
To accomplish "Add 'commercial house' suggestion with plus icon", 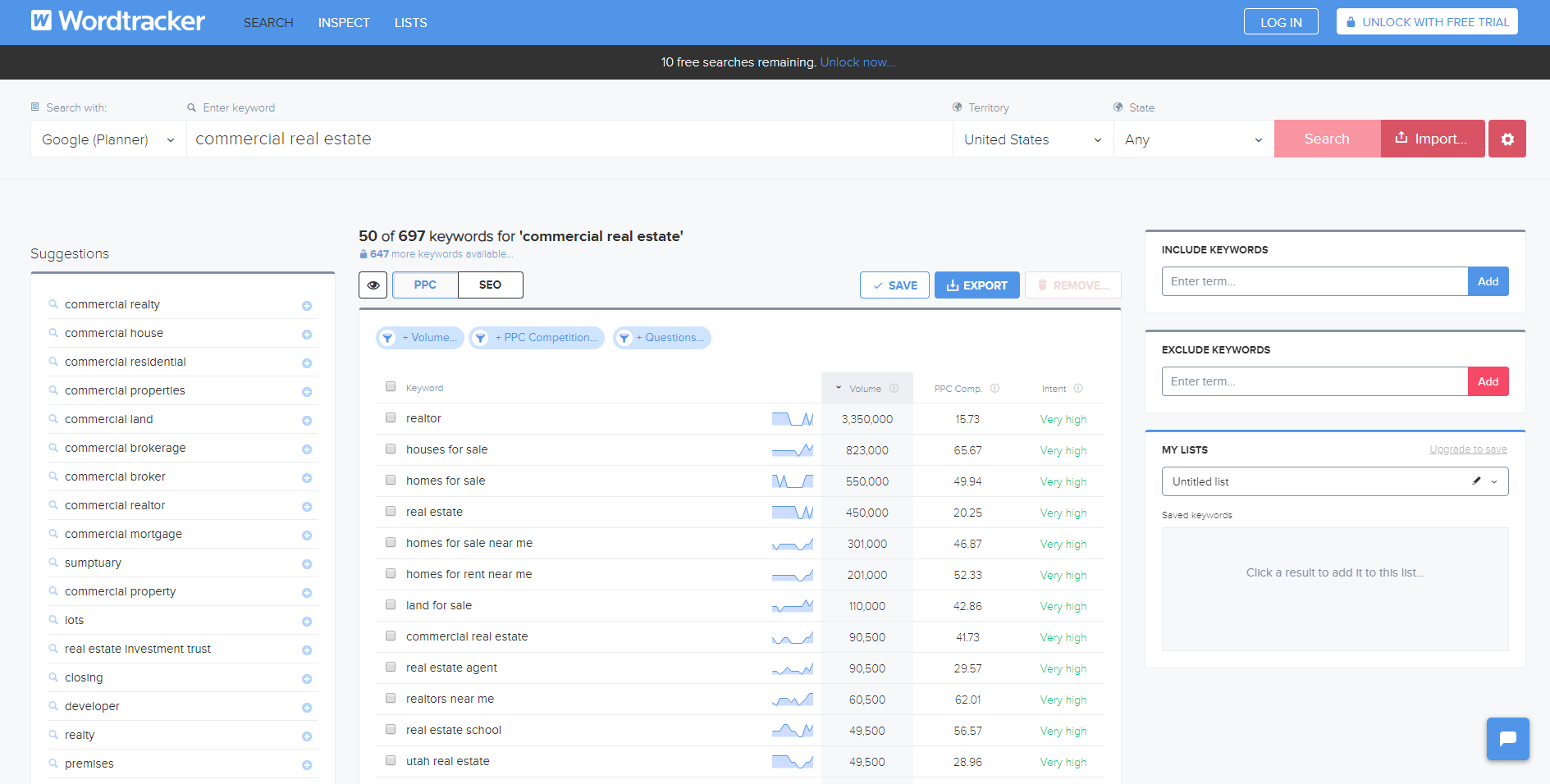I will (x=307, y=335).
